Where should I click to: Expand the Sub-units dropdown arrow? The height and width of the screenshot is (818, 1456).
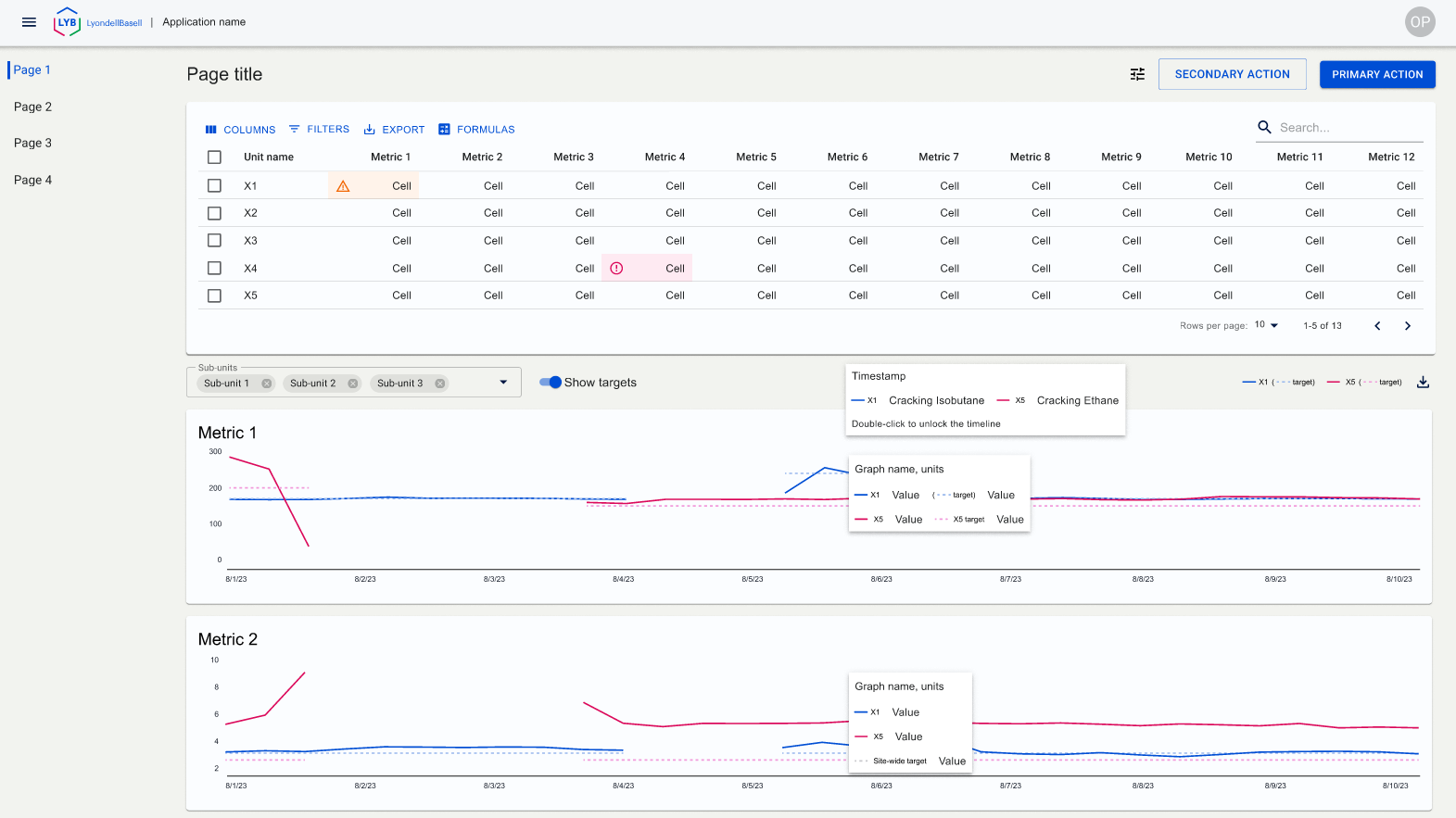[503, 383]
